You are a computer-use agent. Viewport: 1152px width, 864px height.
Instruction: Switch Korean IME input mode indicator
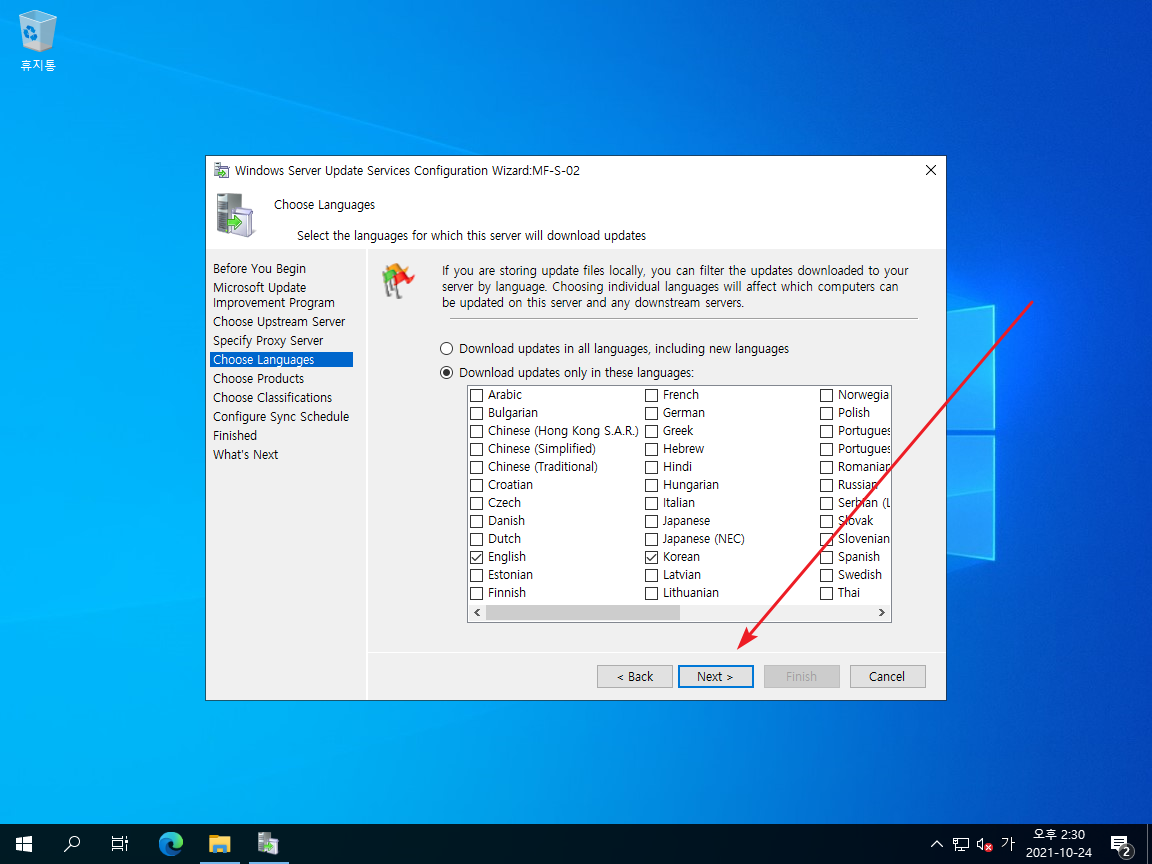tap(1008, 844)
